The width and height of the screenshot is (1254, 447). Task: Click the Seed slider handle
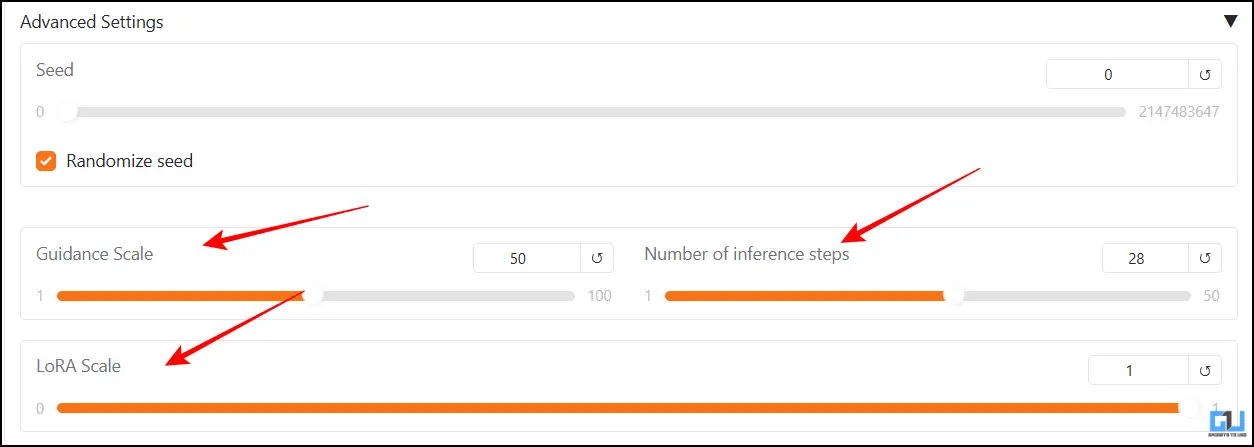pos(67,112)
